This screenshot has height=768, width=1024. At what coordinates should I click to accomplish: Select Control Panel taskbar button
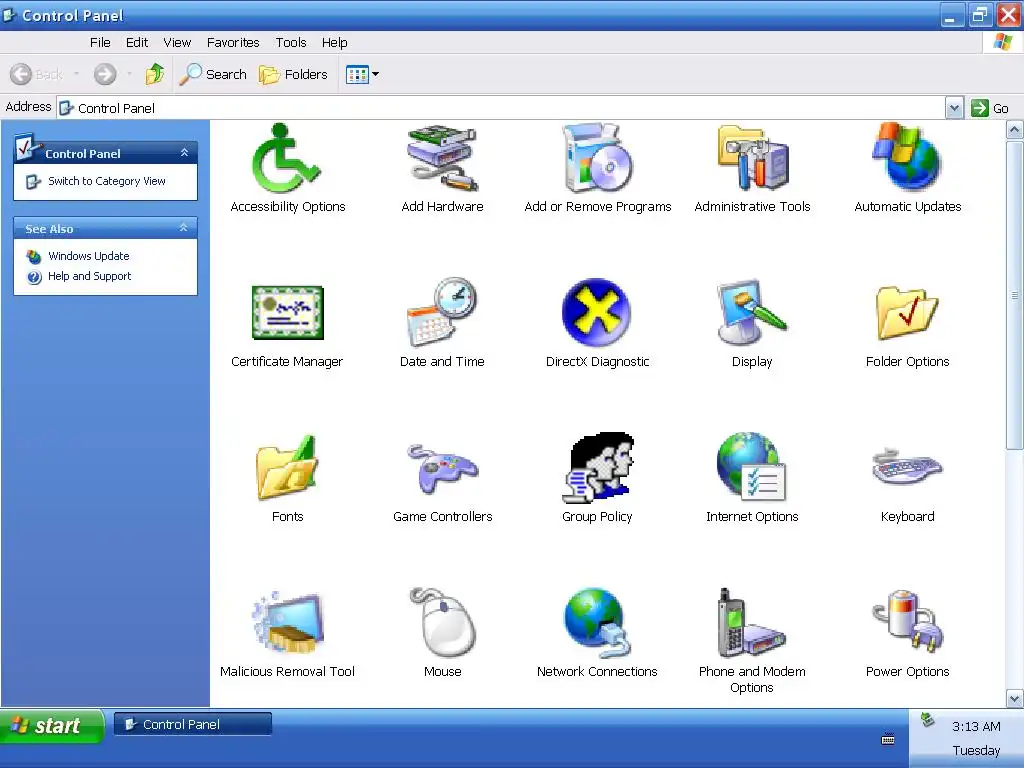(193, 724)
